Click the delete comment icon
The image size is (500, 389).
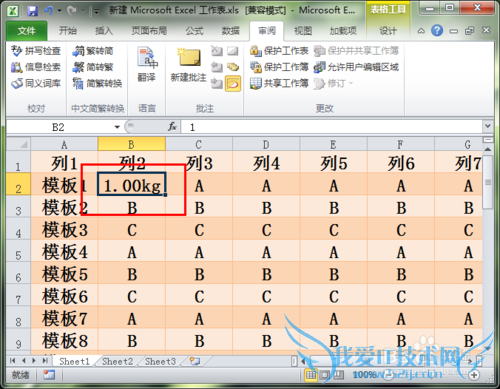point(217,51)
